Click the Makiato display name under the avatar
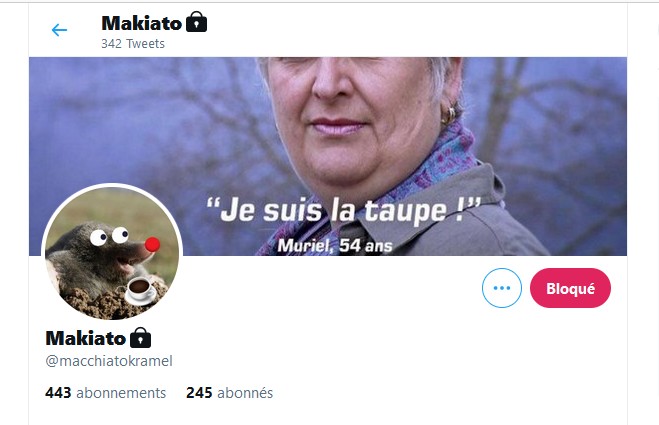 [x=85, y=338]
